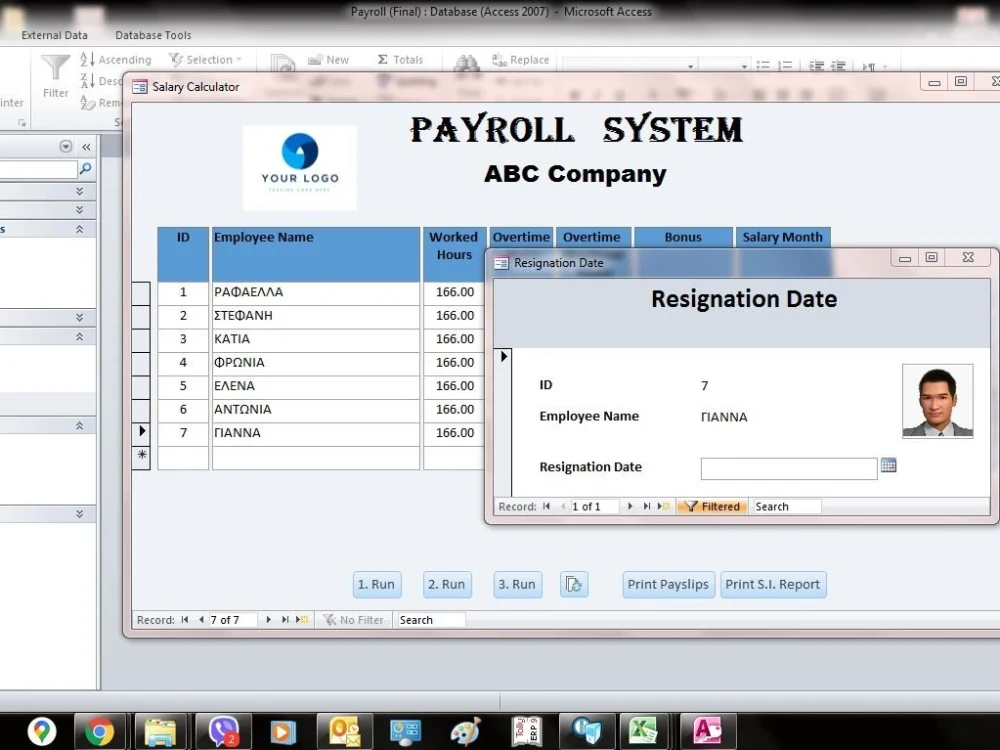Click the icon button beside 3. Run

tap(574, 584)
